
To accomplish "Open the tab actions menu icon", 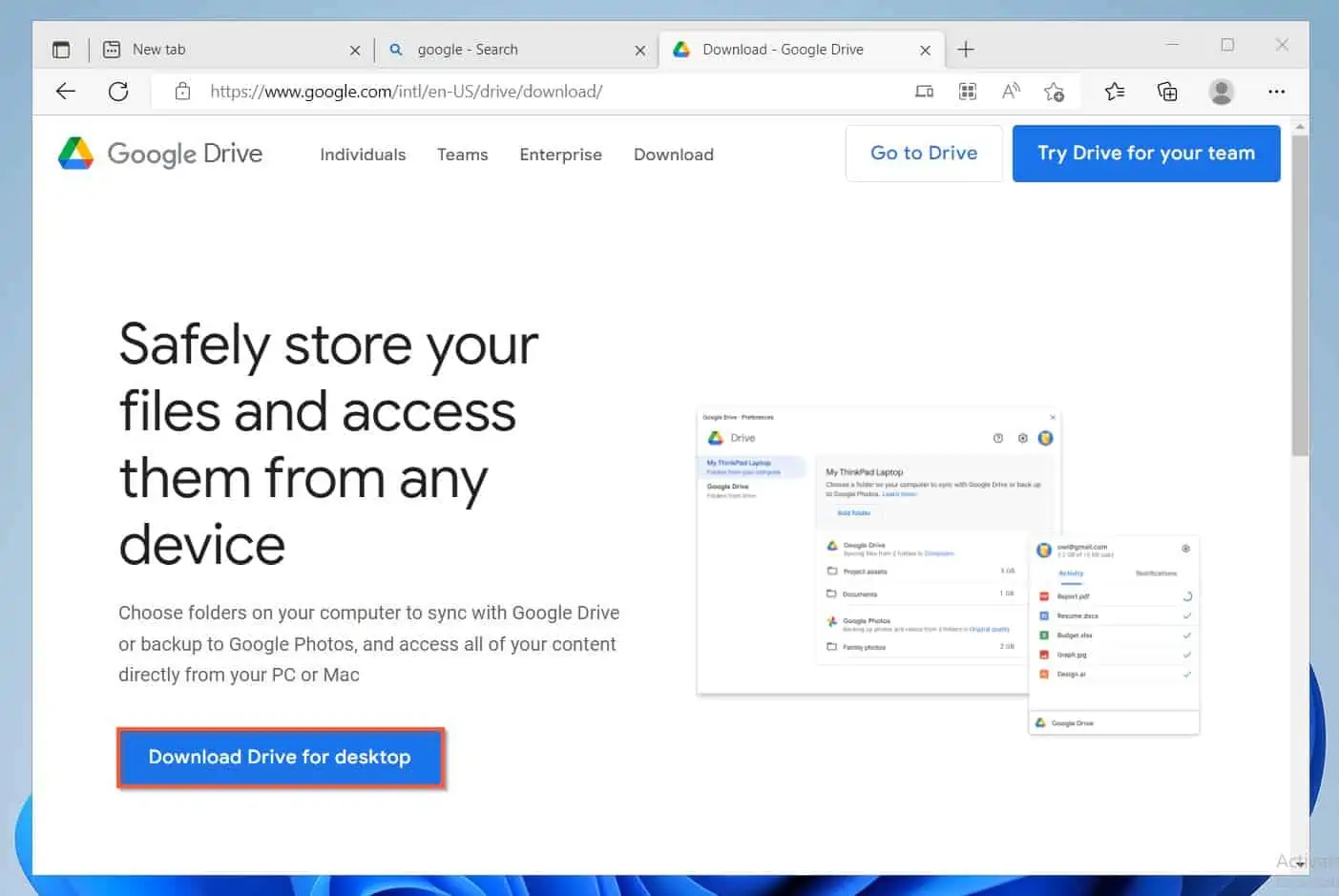I will tap(61, 50).
